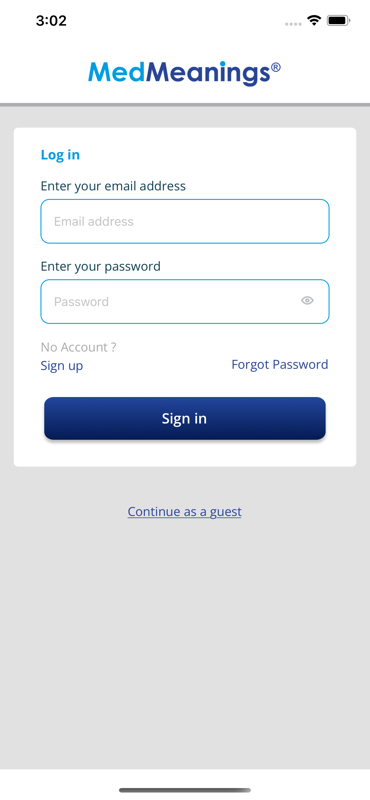Tap the "Enter your password" label

coord(101,266)
